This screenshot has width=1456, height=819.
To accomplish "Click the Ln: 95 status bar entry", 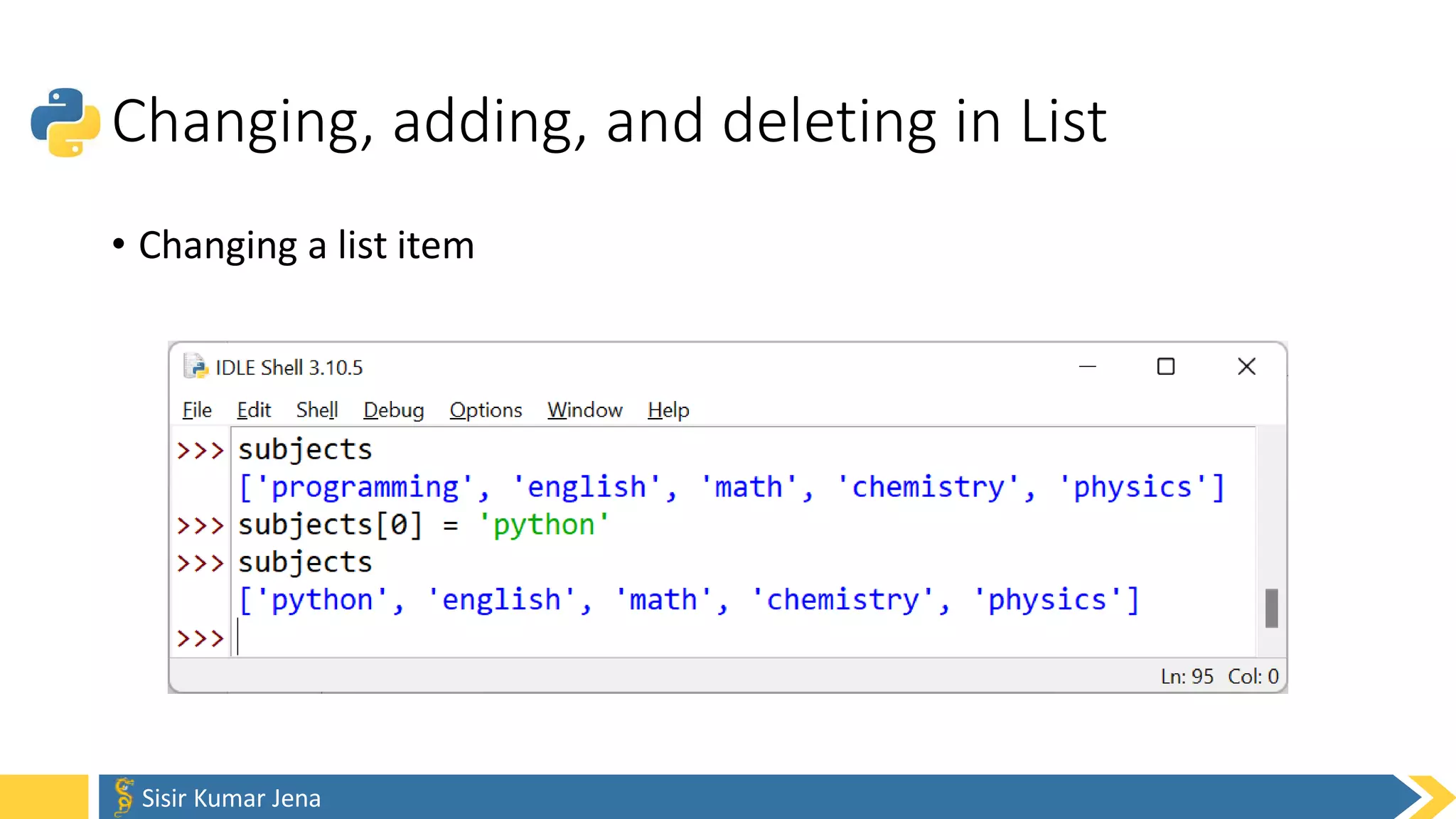I will [x=1187, y=676].
